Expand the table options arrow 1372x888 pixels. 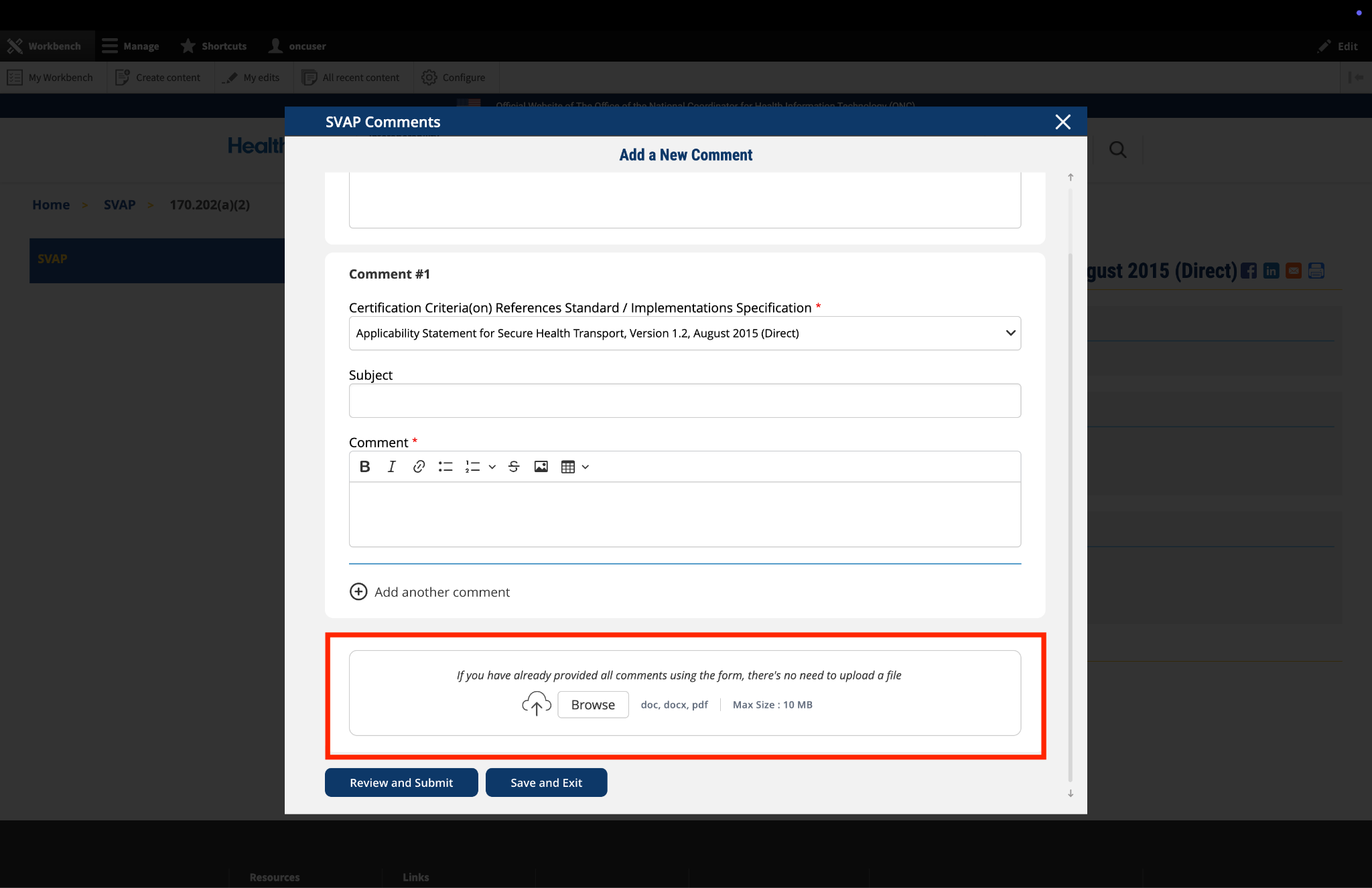[586, 467]
